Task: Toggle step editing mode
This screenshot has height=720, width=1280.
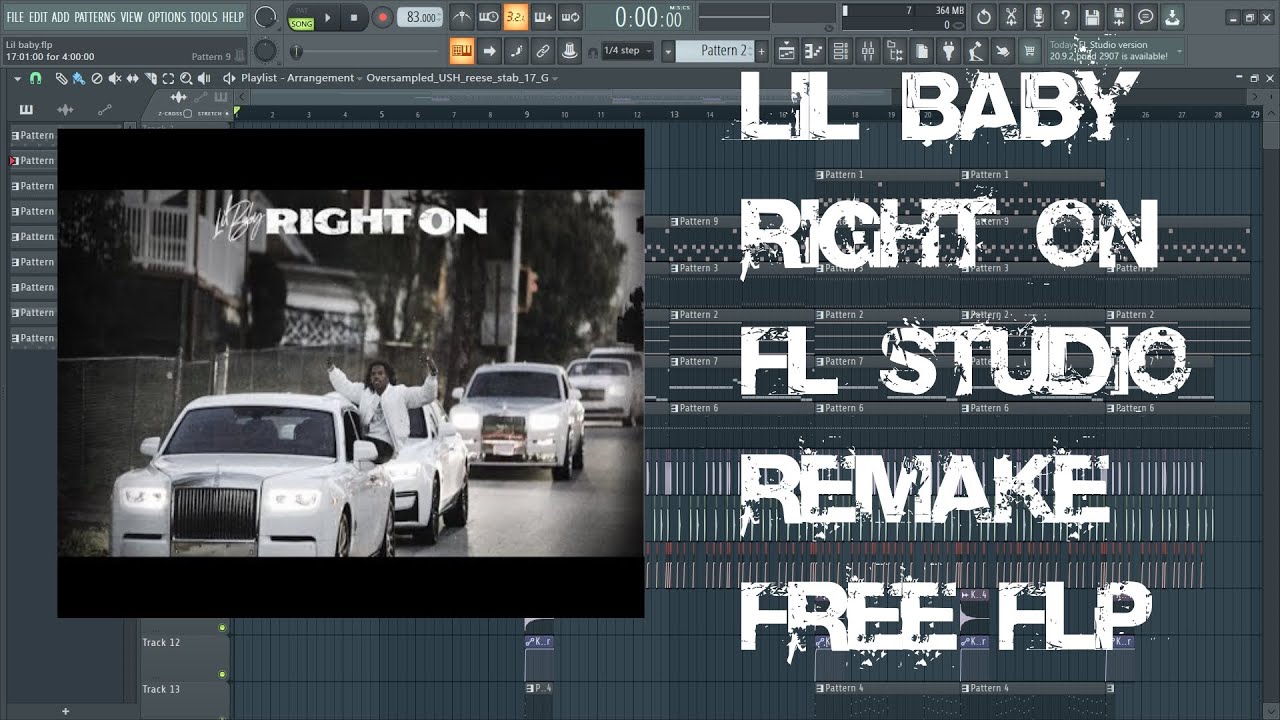Action: 516,50
